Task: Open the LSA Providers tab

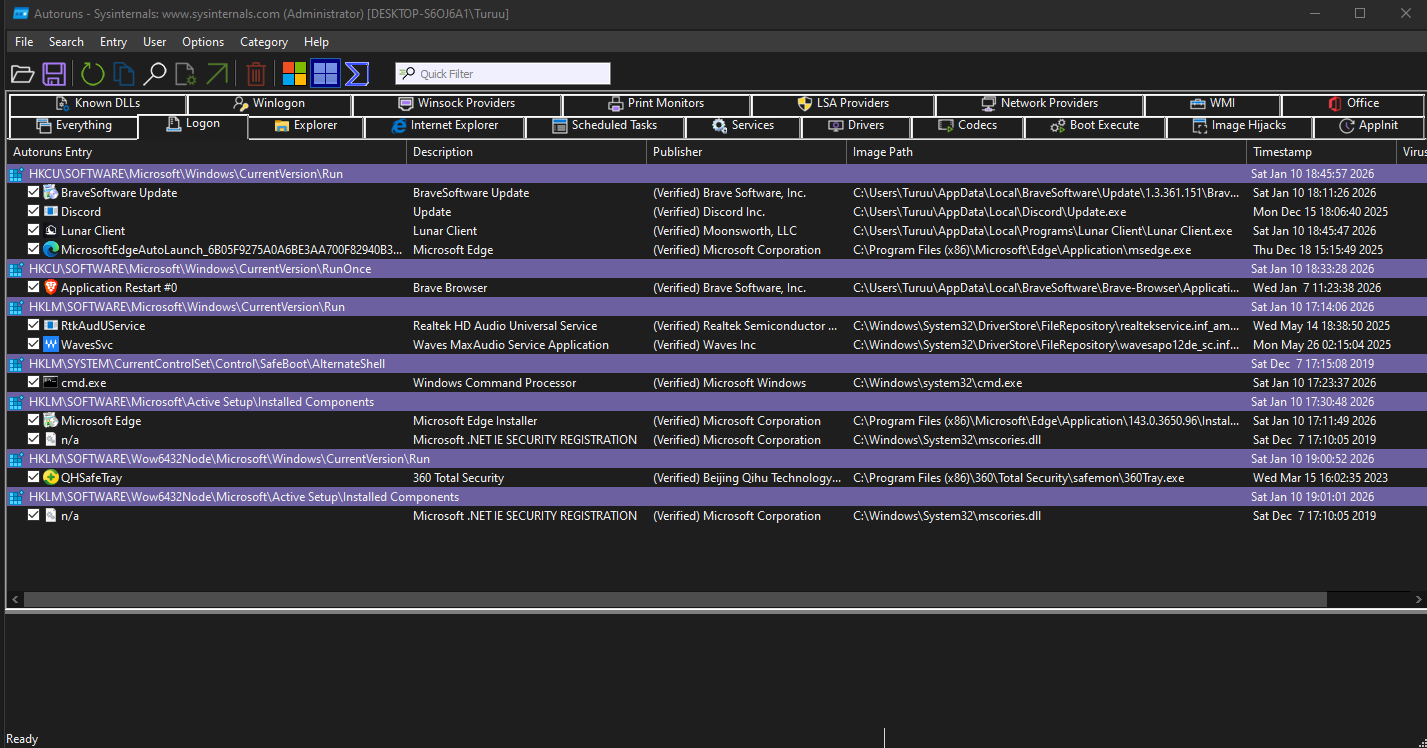Action: [843, 104]
